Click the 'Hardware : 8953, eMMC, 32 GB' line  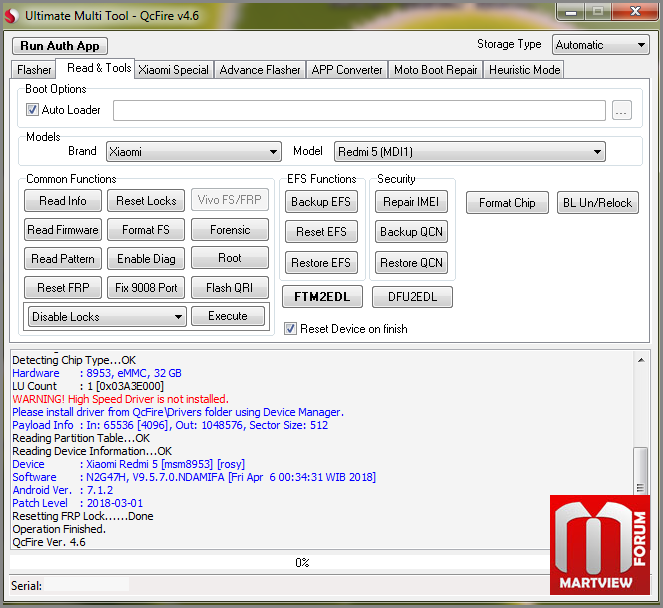click(x=97, y=373)
